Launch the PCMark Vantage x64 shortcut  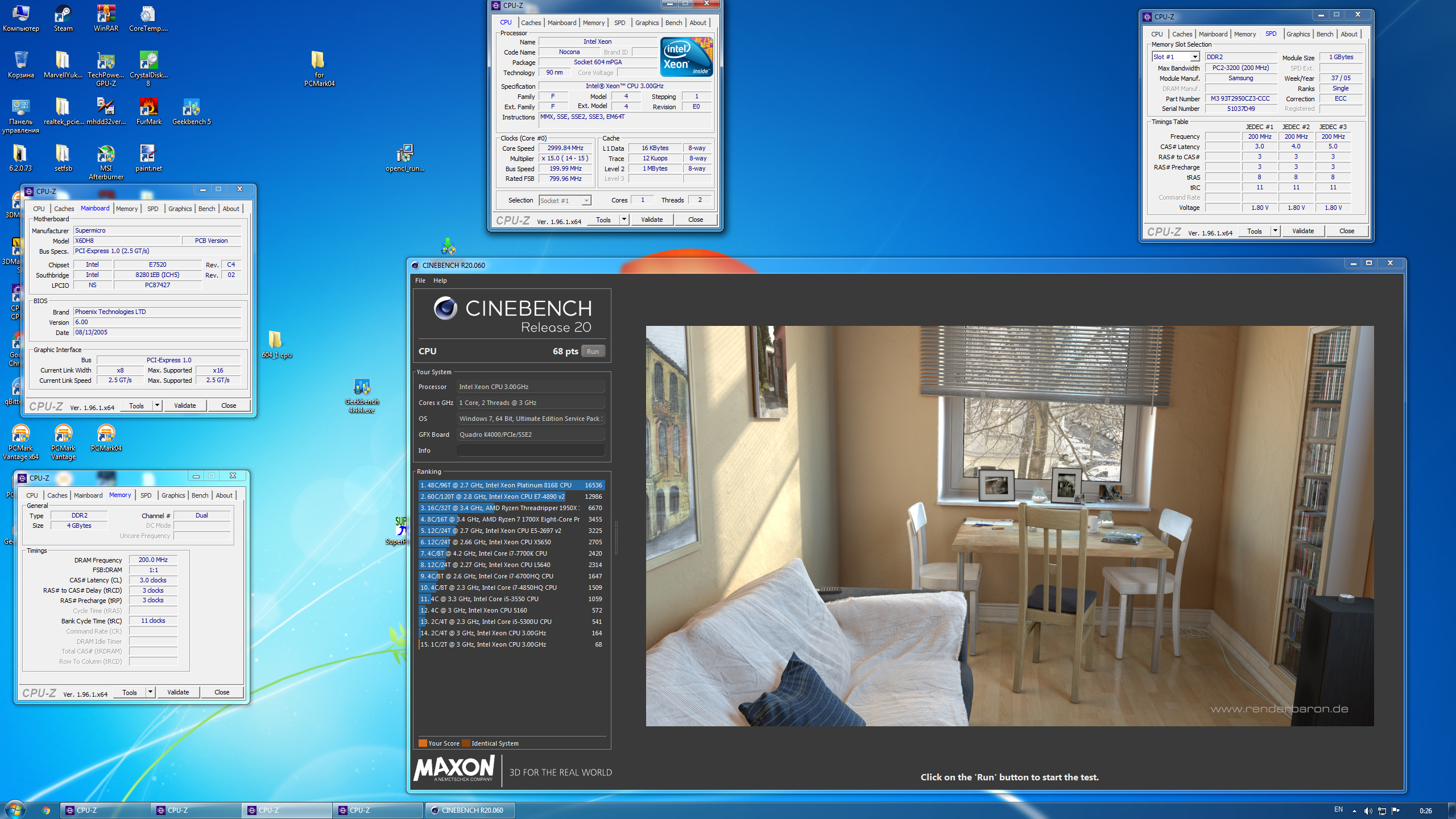point(21,442)
